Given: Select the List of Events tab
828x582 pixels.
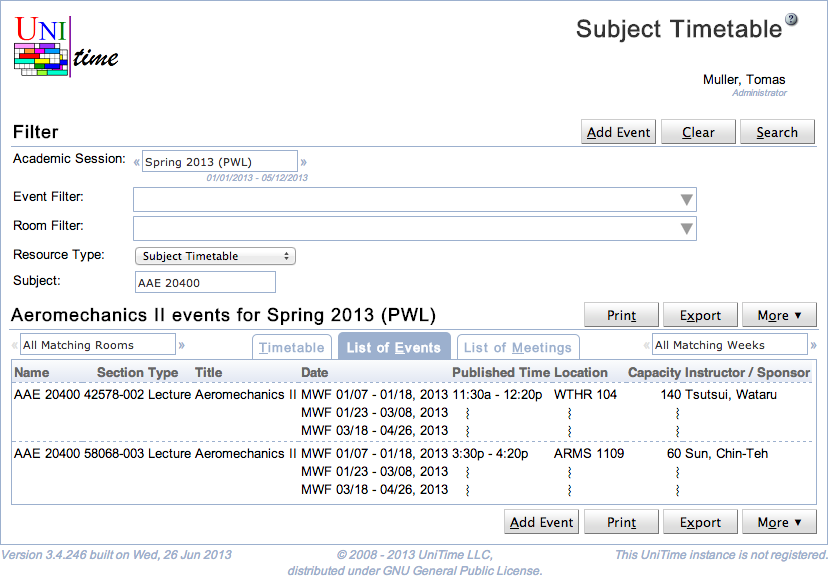Looking at the screenshot, I should click(x=394, y=347).
